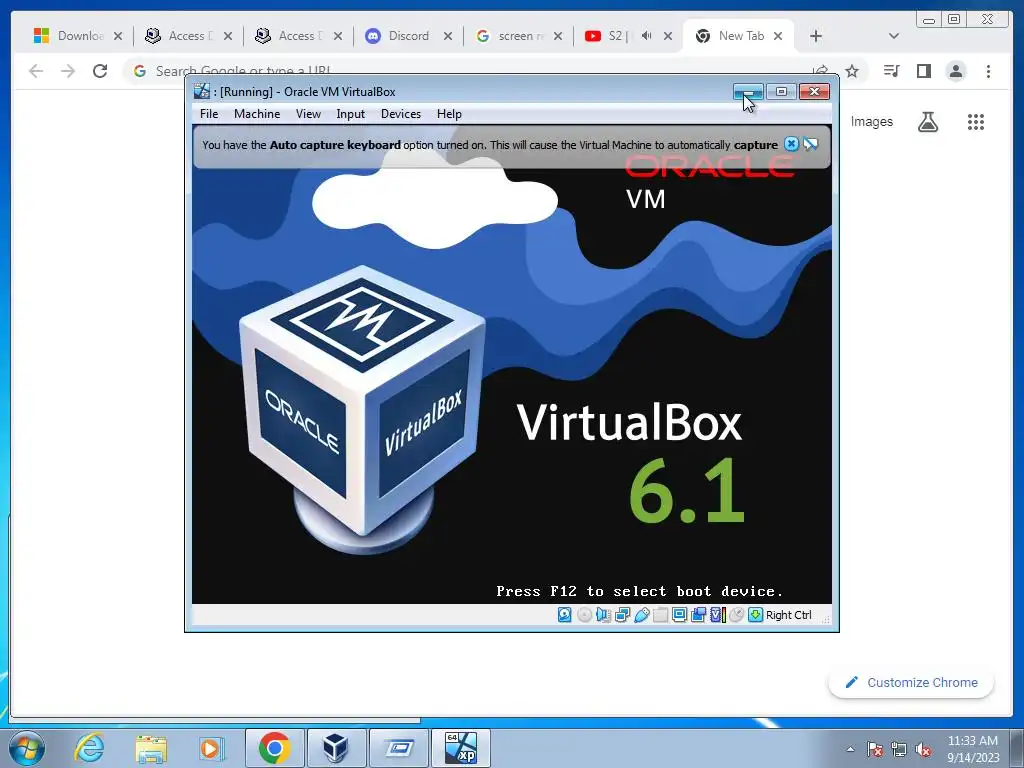Open the Windows Start menu

(27, 748)
